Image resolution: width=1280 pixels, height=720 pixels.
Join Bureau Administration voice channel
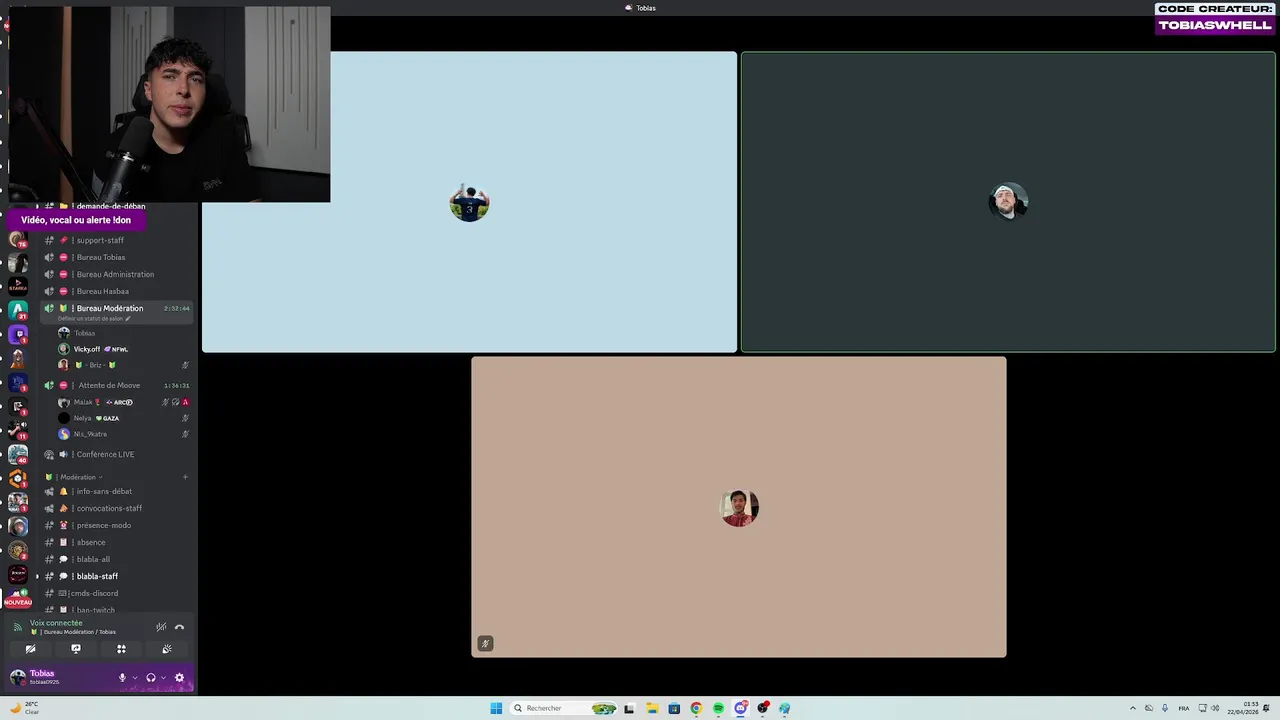tap(116, 274)
